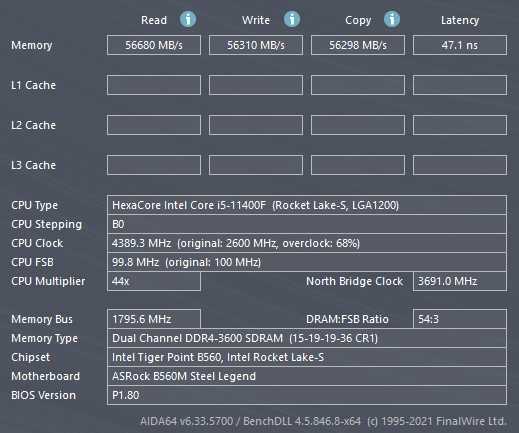Click the empty L1 Cache Read field
This screenshot has height=433, width=519.
point(154,85)
